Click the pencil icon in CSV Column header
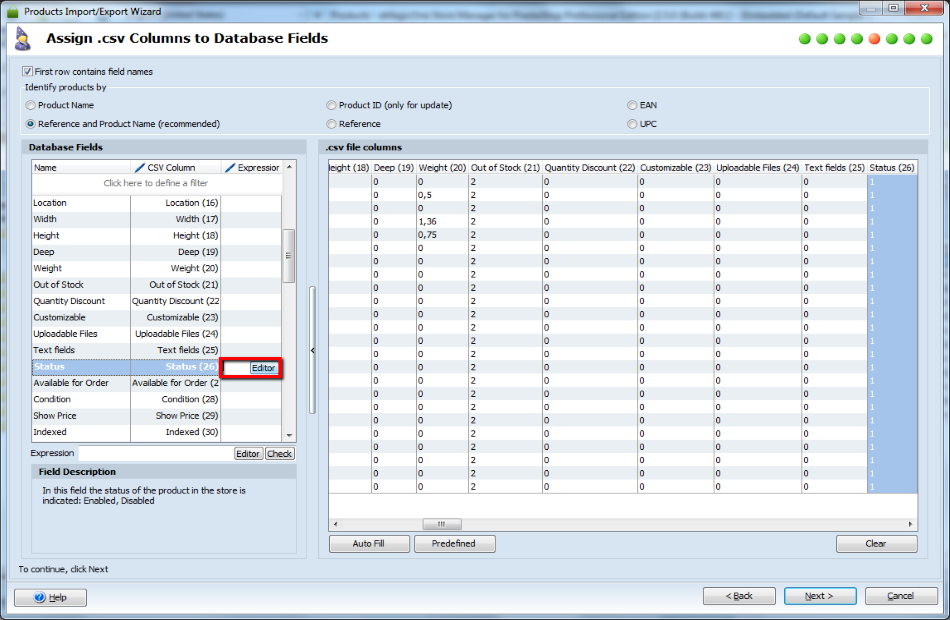The height and width of the screenshot is (620, 950). (139, 168)
